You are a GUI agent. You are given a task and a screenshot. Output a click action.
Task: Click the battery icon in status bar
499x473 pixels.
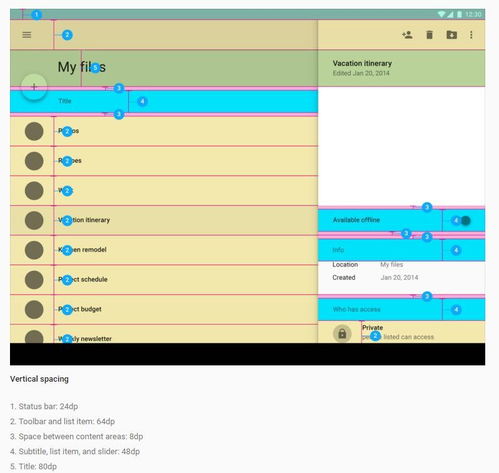(x=459, y=14)
